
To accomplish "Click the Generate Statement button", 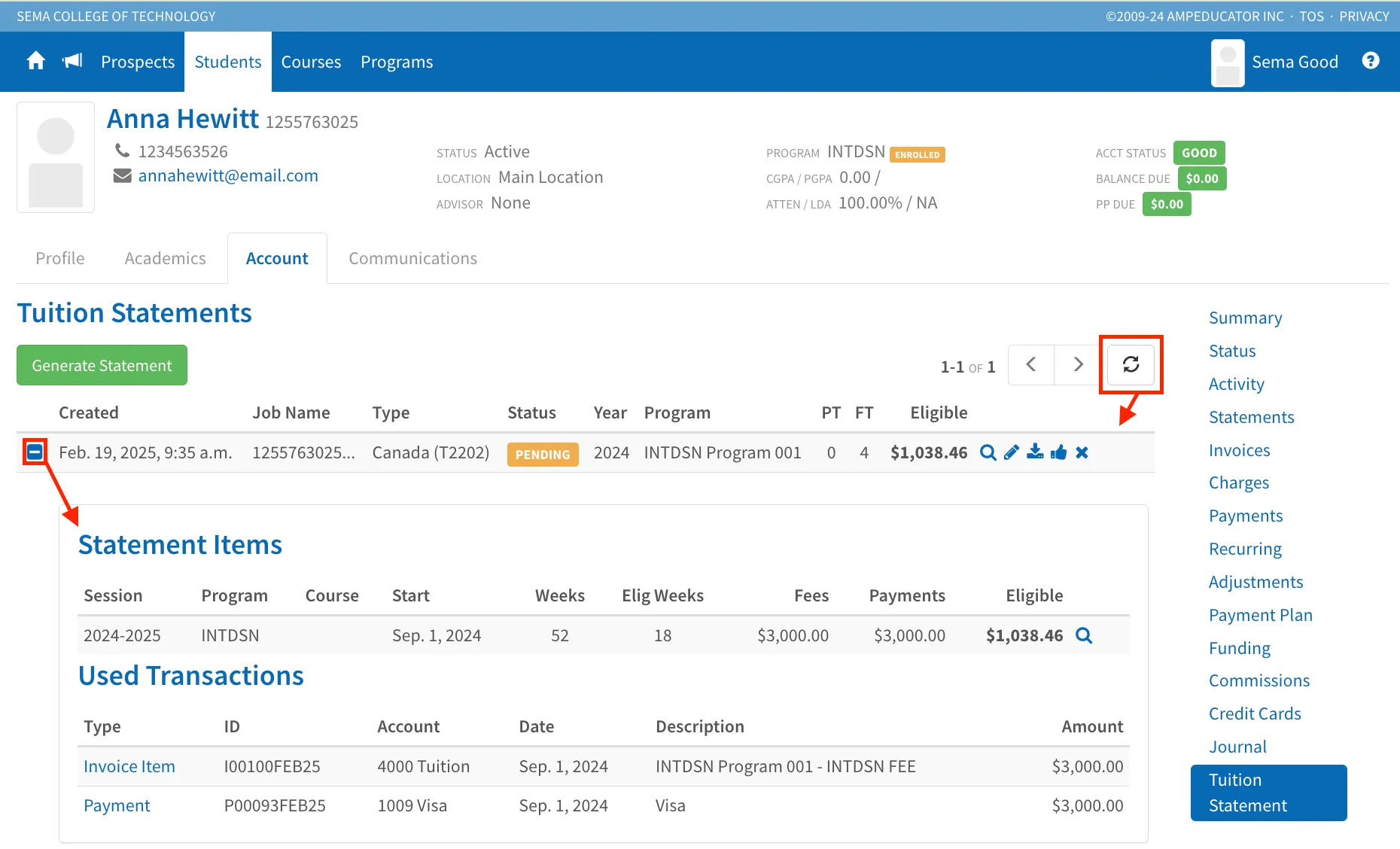I will [102, 365].
